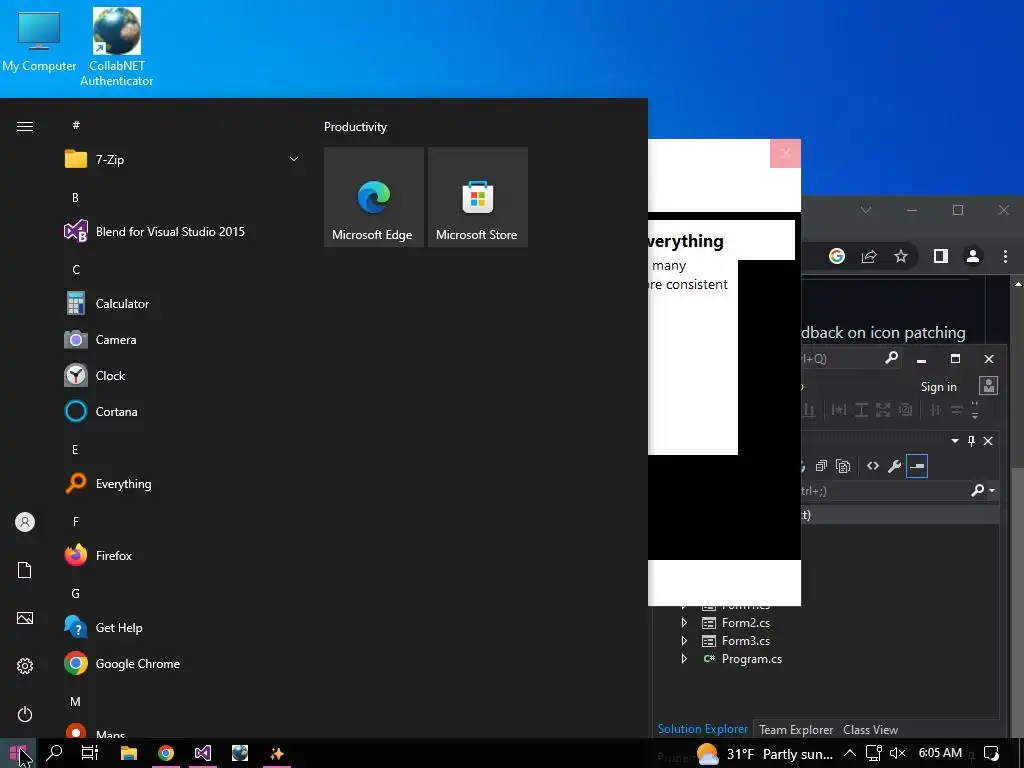Jump to letter G app group

pos(76,594)
